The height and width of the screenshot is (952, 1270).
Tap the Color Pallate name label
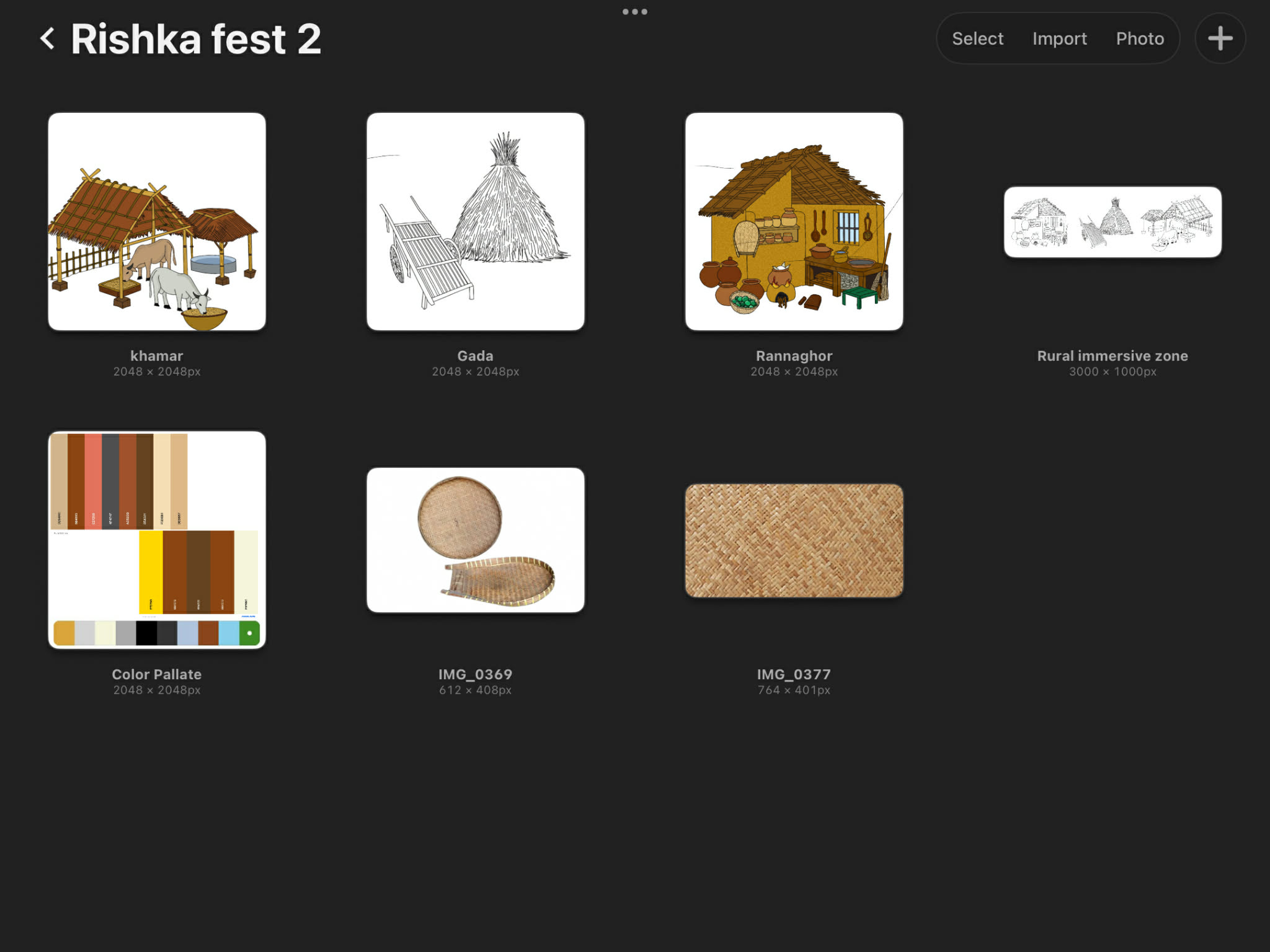pos(157,674)
